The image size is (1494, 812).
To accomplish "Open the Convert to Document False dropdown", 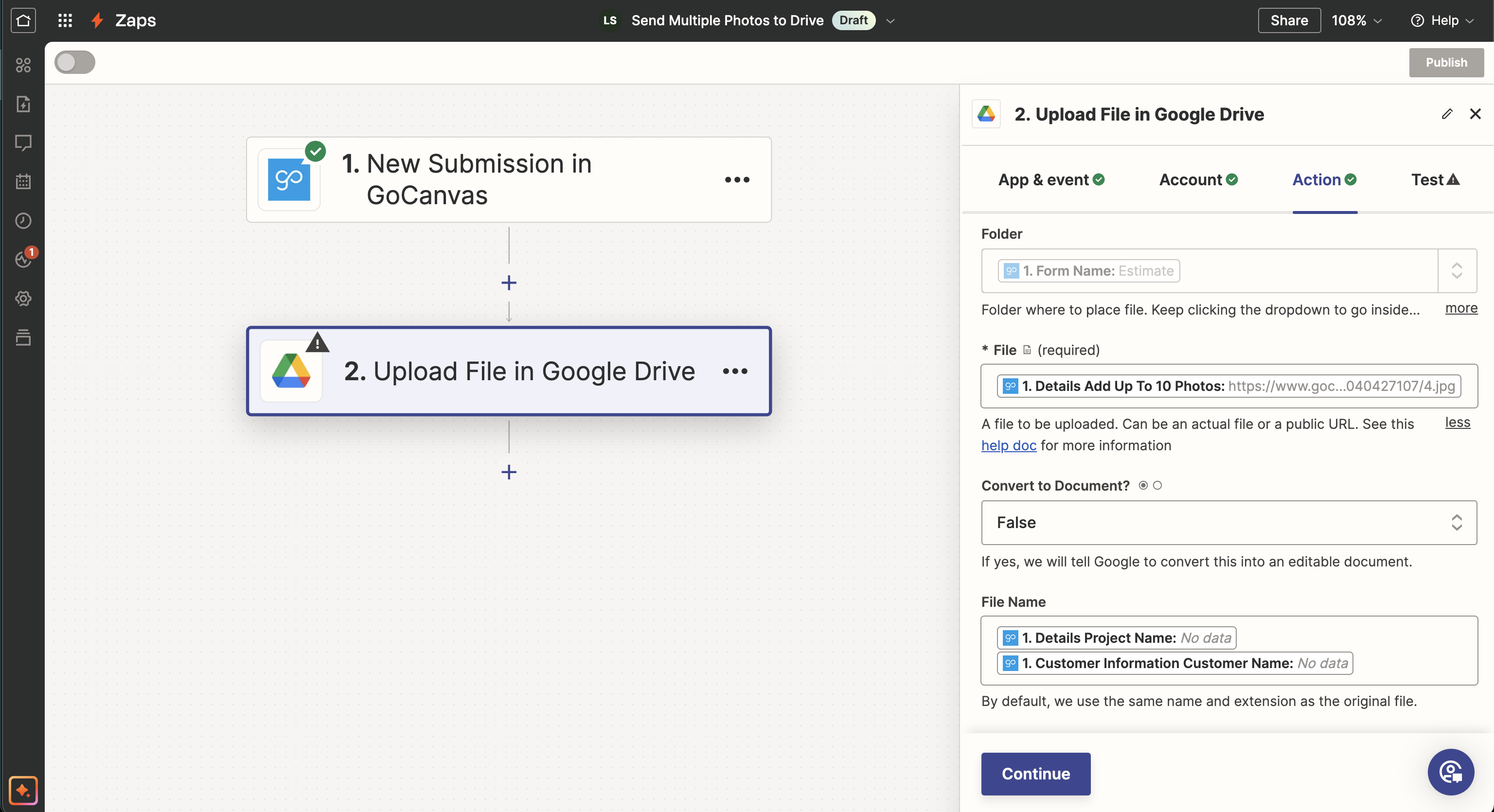I will pyautogui.click(x=1229, y=523).
